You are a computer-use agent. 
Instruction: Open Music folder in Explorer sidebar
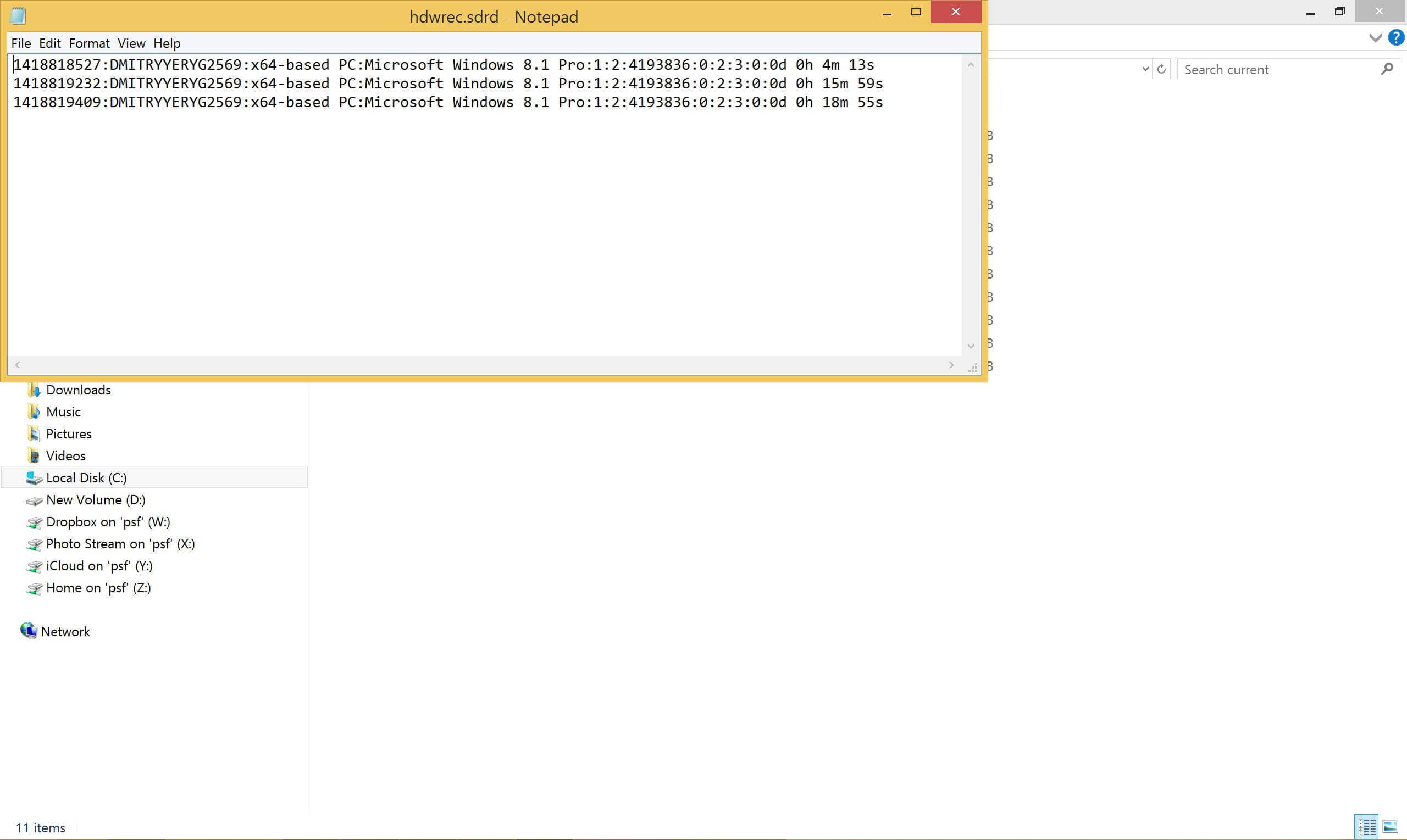coord(63,412)
